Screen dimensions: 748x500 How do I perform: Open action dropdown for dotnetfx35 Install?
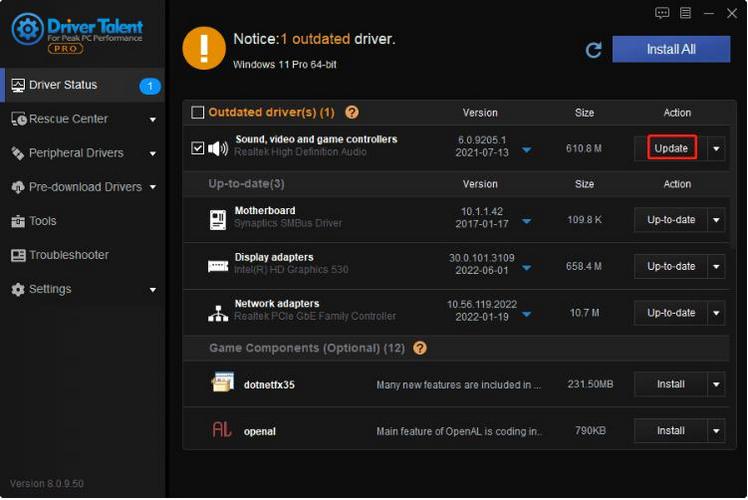click(x=716, y=385)
